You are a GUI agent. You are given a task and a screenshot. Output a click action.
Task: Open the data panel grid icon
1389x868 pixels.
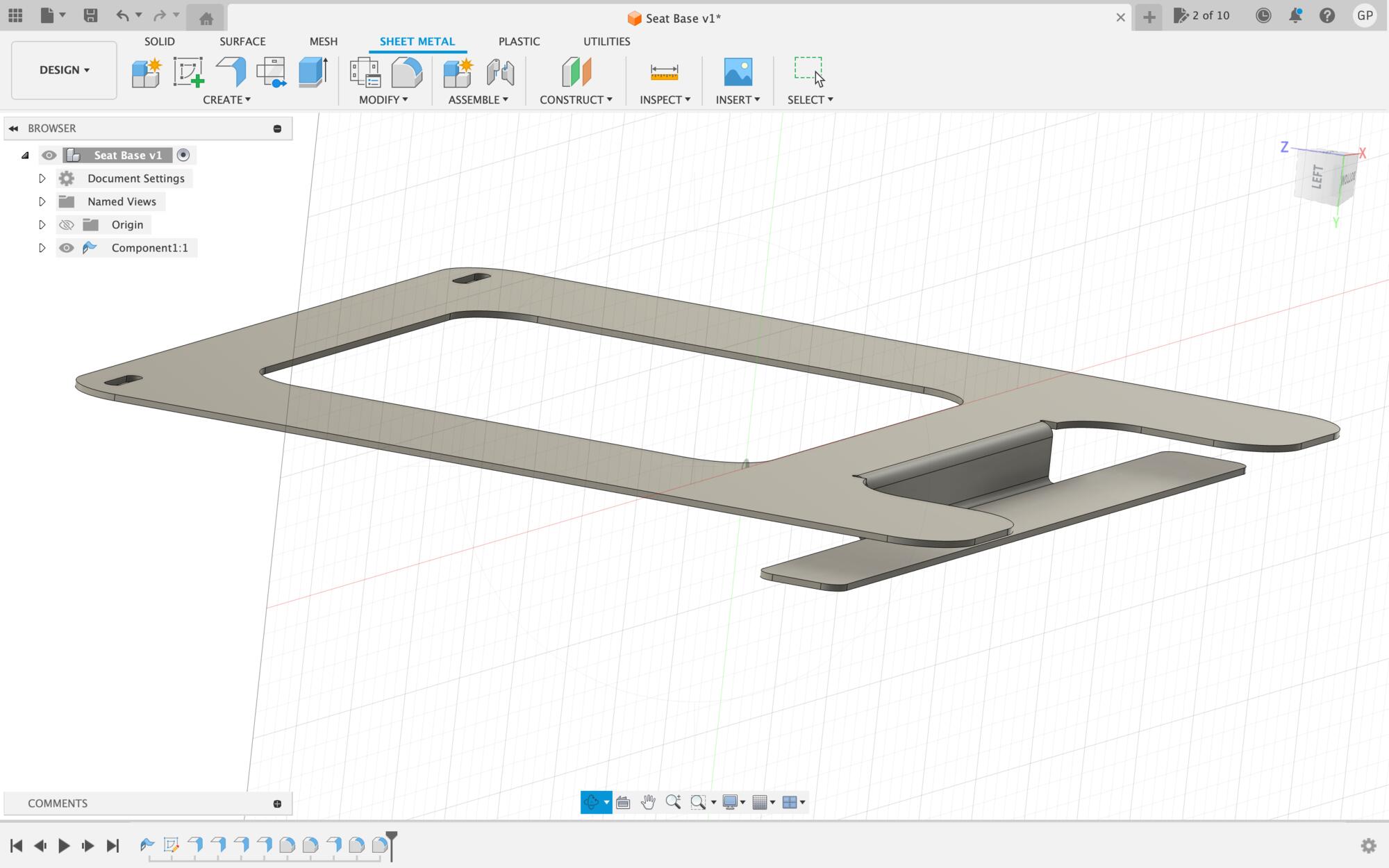pyautogui.click(x=15, y=15)
